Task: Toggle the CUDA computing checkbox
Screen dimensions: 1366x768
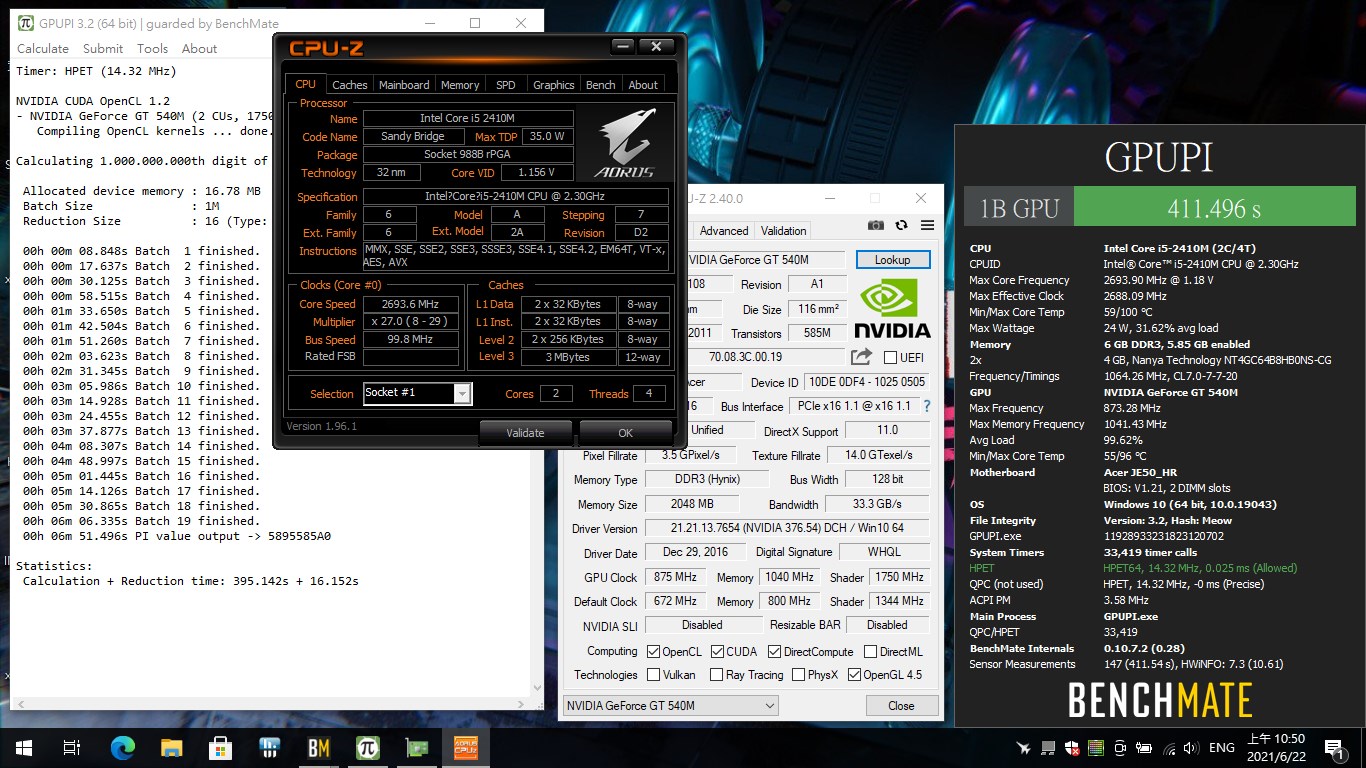Action: 717,651
